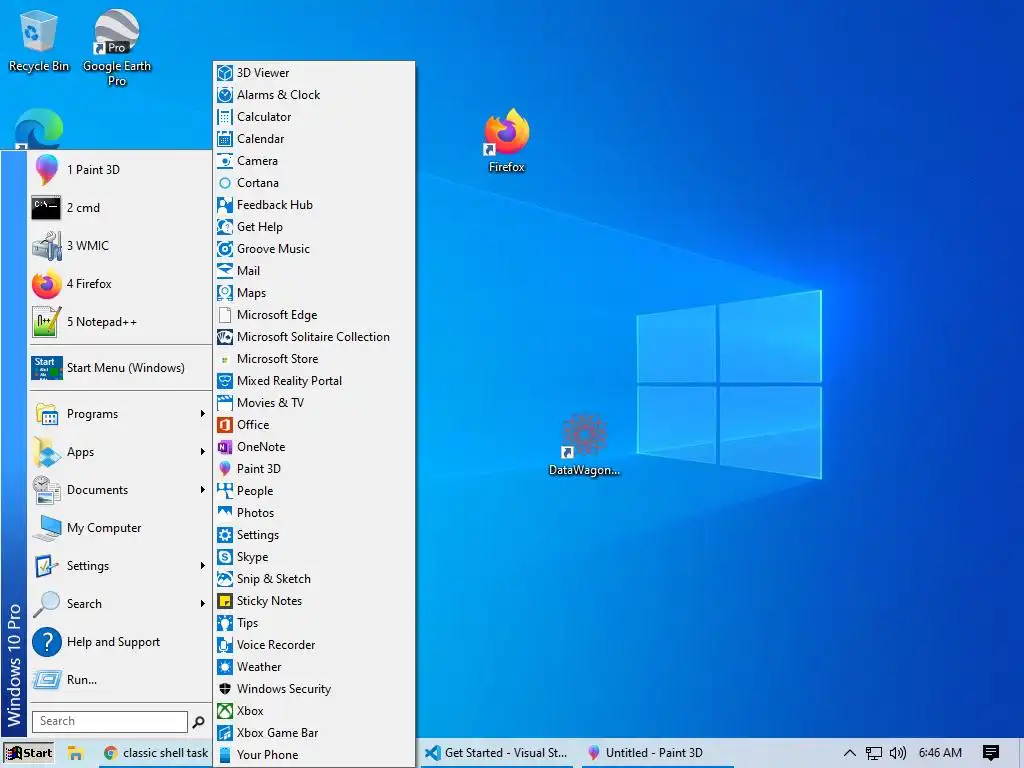Open the volume control in tray
Viewport: 1024px width, 768px height.
(x=898, y=753)
